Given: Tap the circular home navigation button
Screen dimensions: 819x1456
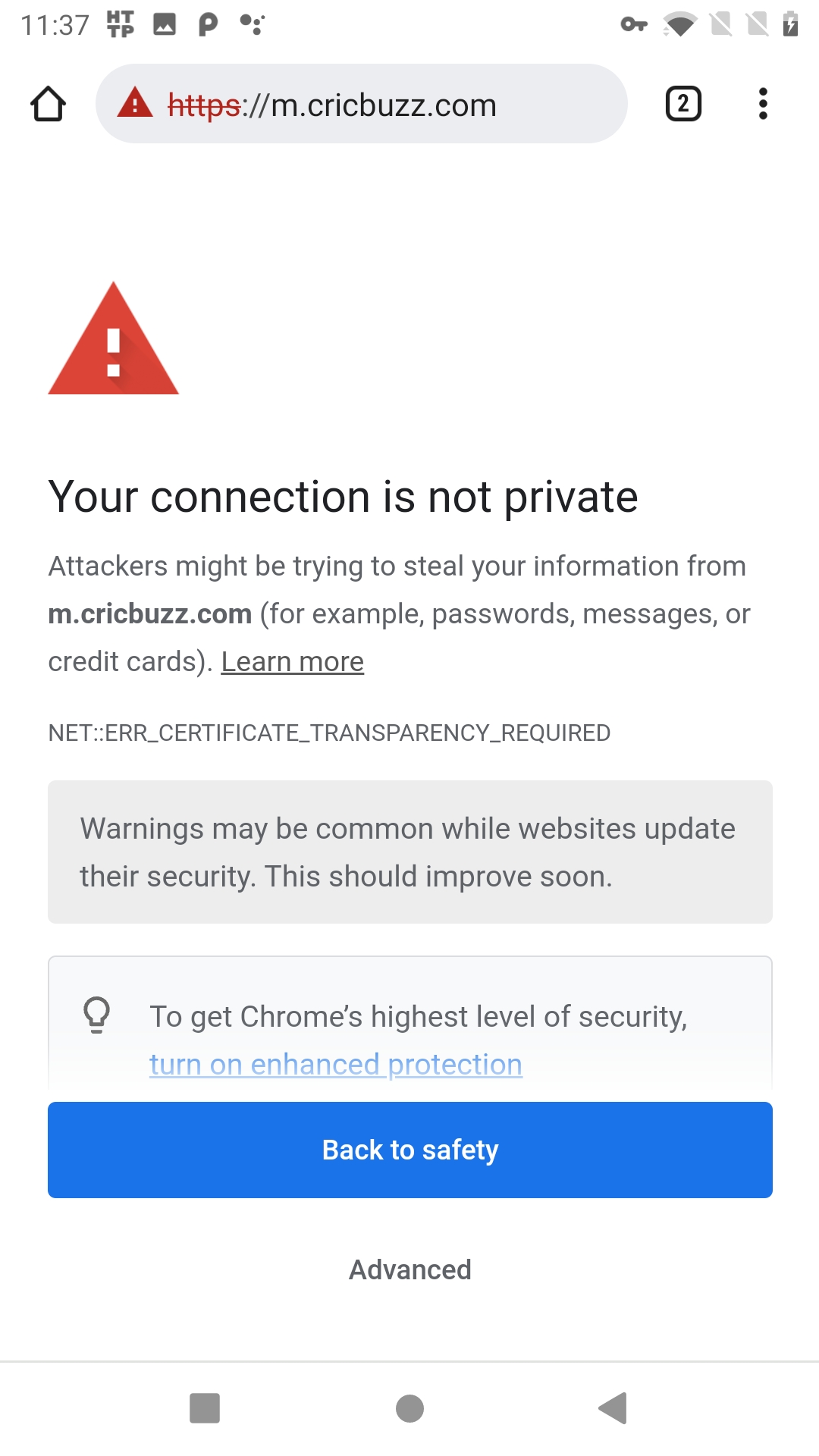Looking at the screenshot, I should coord(409,1409).
